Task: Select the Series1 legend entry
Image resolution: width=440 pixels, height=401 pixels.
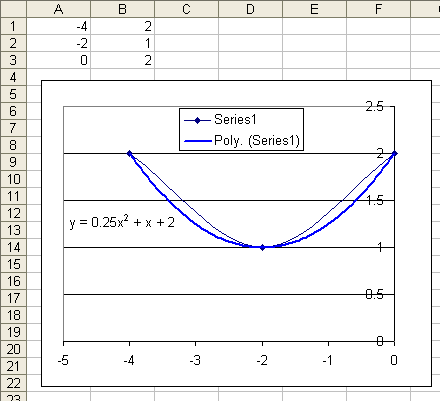Action: 235,119
